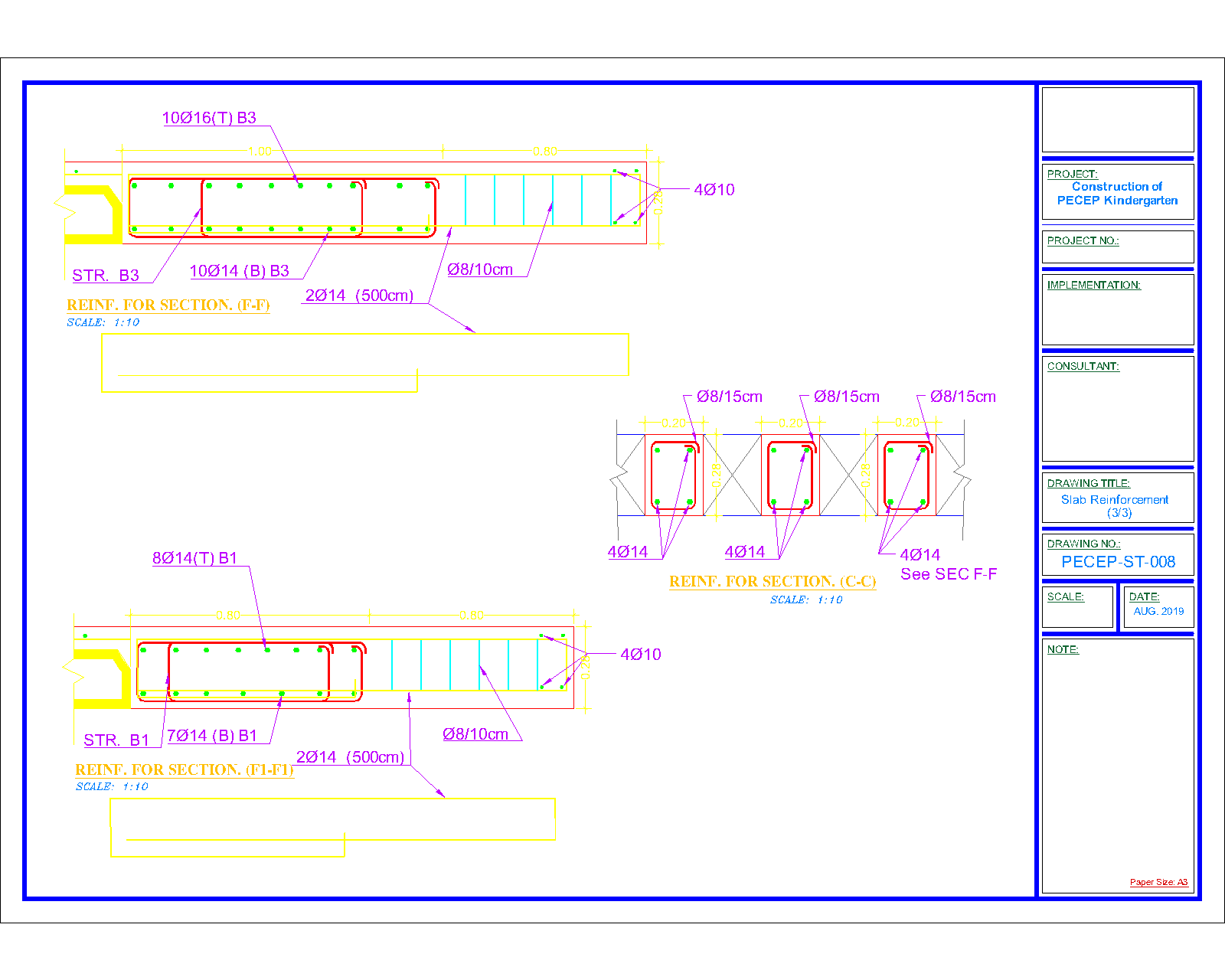Click the 10Ø16(T) B3 annotation label
Viewport: 1225px width, 980px height.
(x=209, y=118)
